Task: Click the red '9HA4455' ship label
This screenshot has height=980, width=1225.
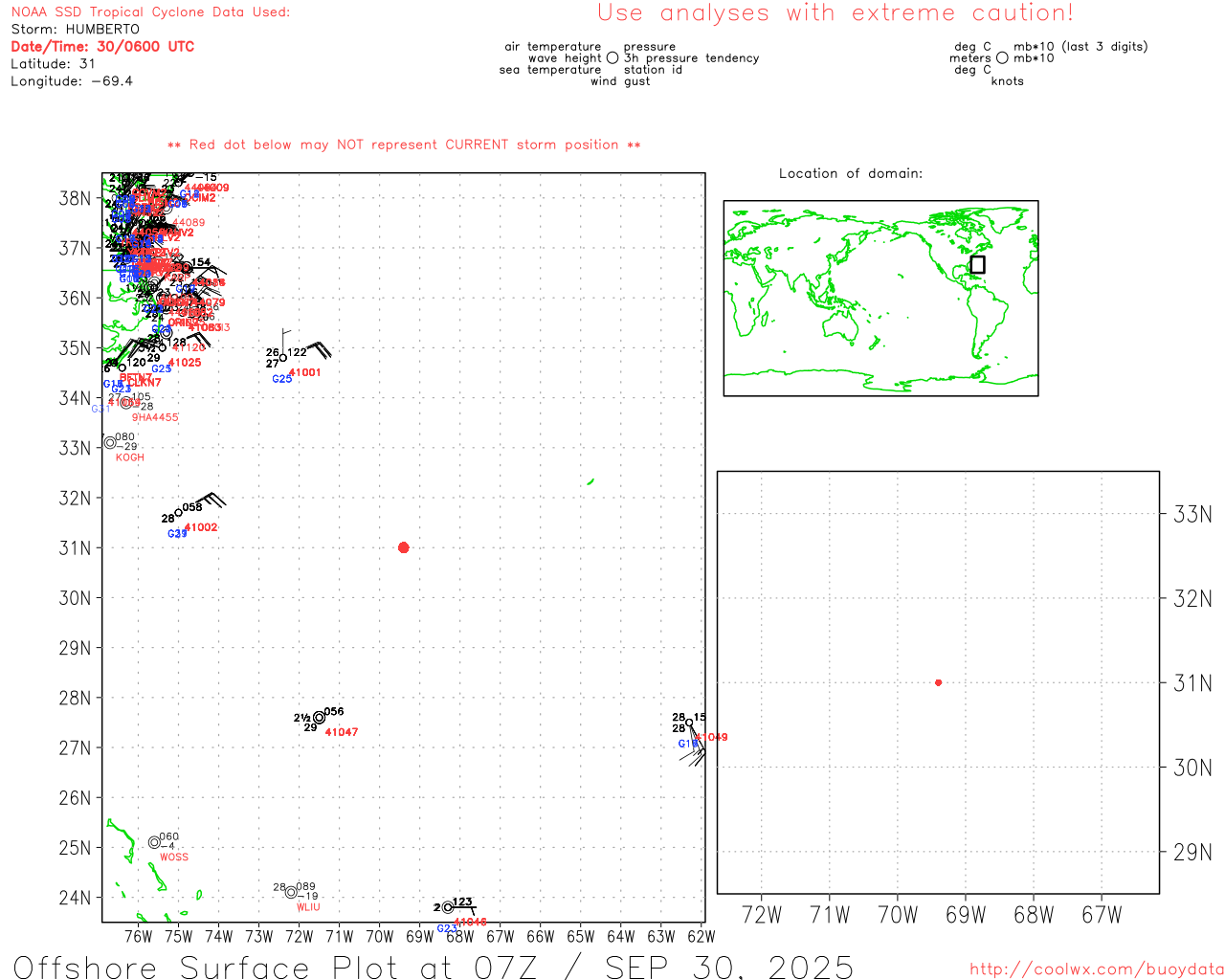Action: (155, 417)
